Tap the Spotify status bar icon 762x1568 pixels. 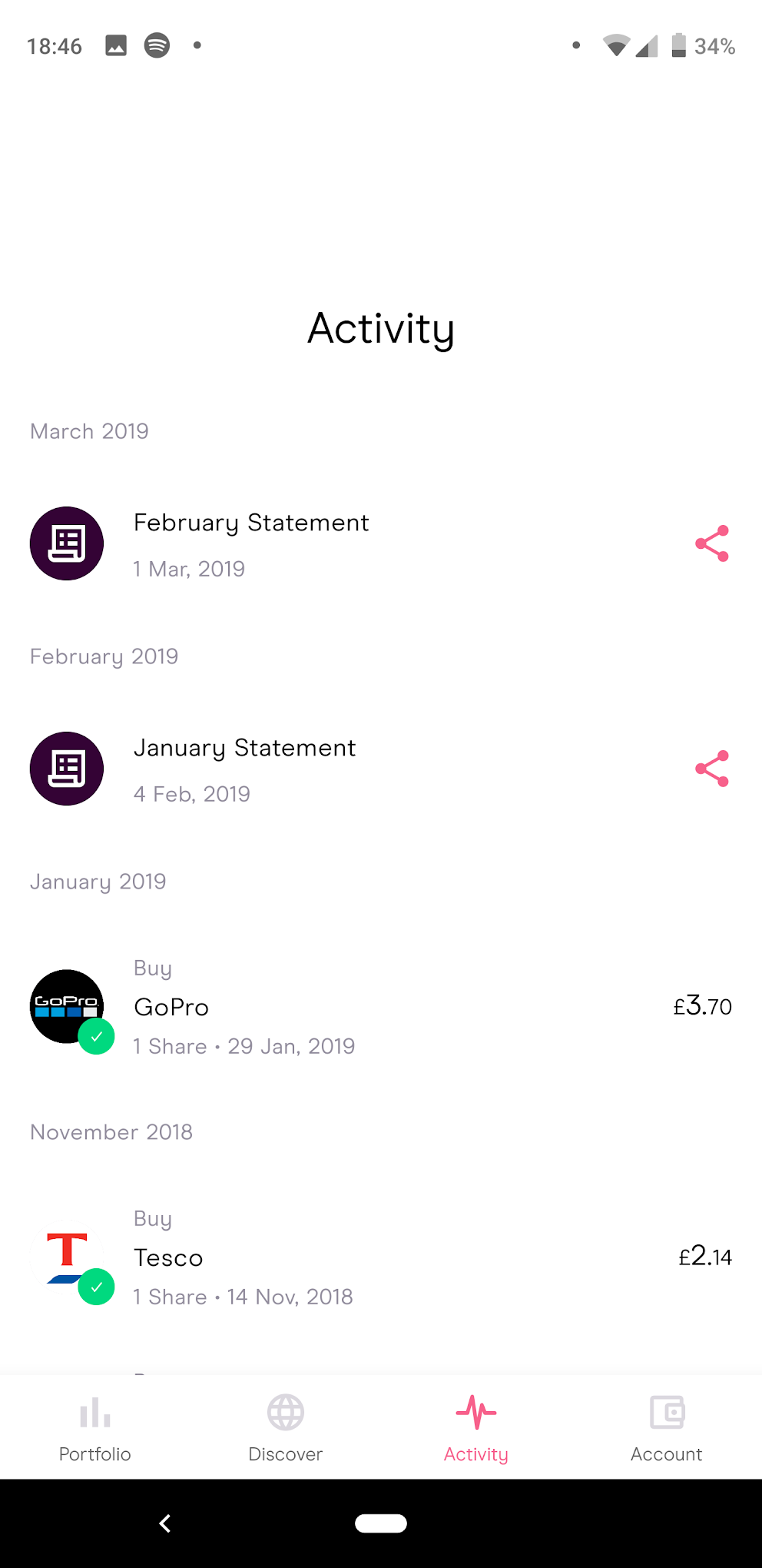click(x=157, y=45)
